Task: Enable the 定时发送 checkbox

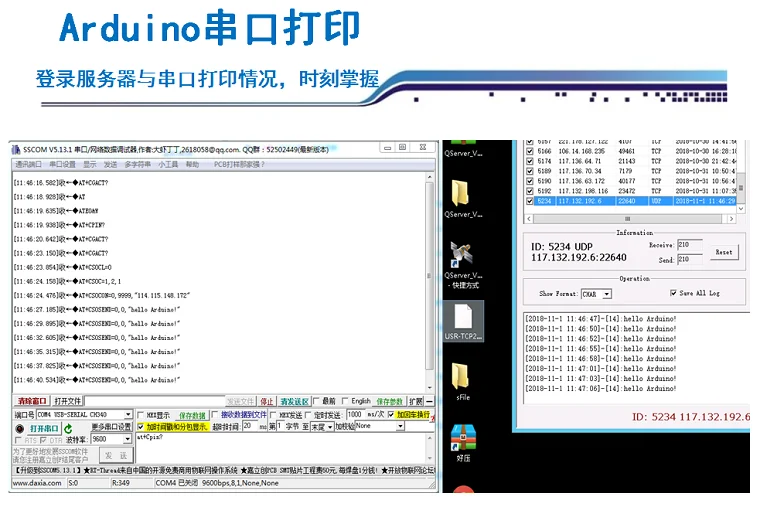Action: tap(307, 415)
